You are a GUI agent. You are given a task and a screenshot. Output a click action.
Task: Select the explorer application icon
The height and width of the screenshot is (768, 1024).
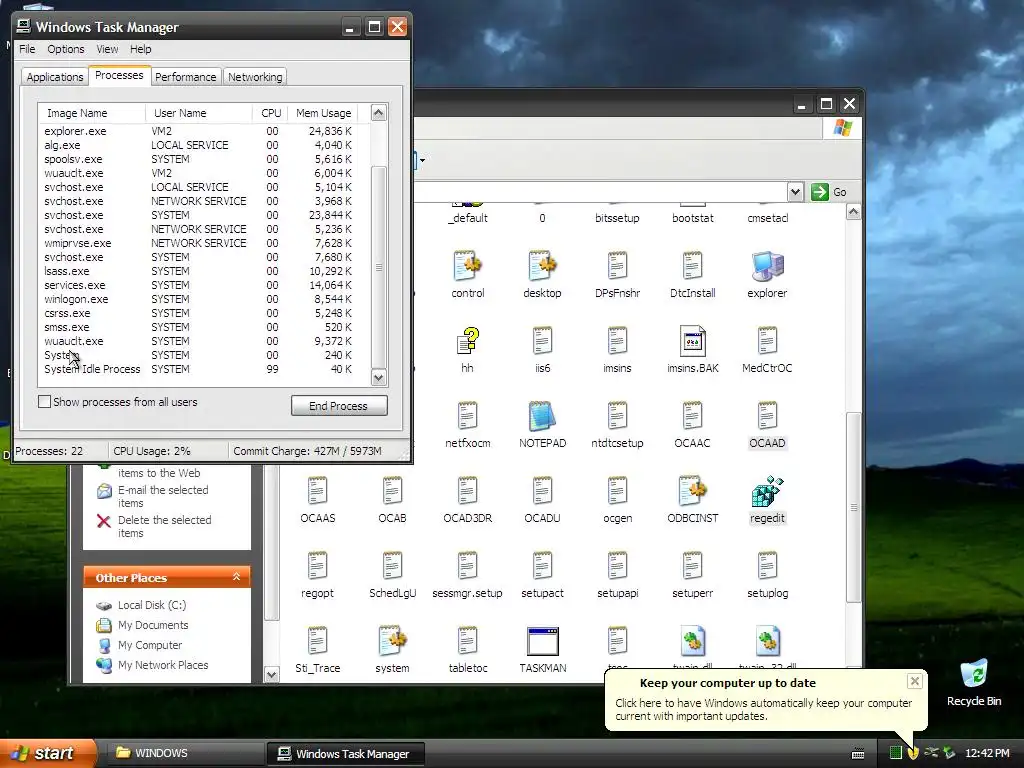point(767,266)
